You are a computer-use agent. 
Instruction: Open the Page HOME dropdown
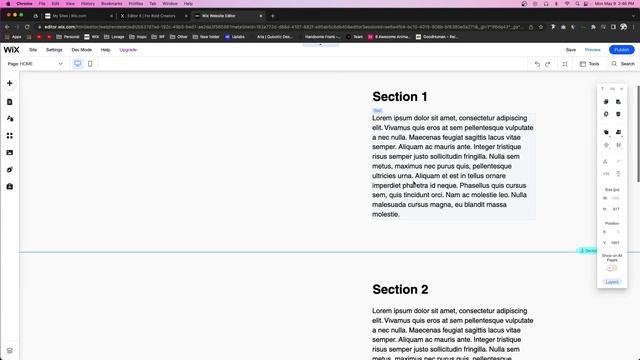(x=35, y=64)
